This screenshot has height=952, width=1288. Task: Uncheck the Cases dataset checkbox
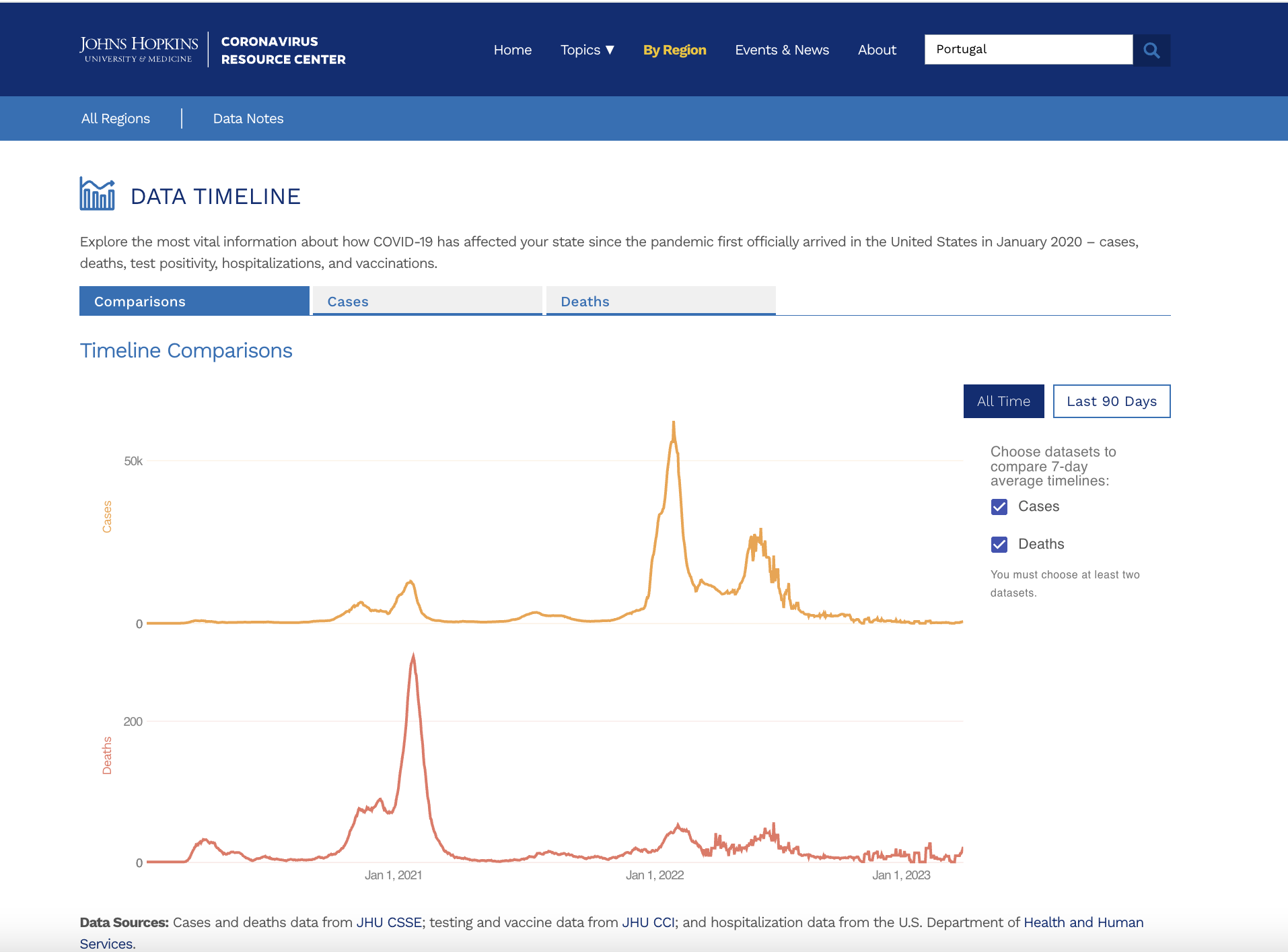[999, 507]
